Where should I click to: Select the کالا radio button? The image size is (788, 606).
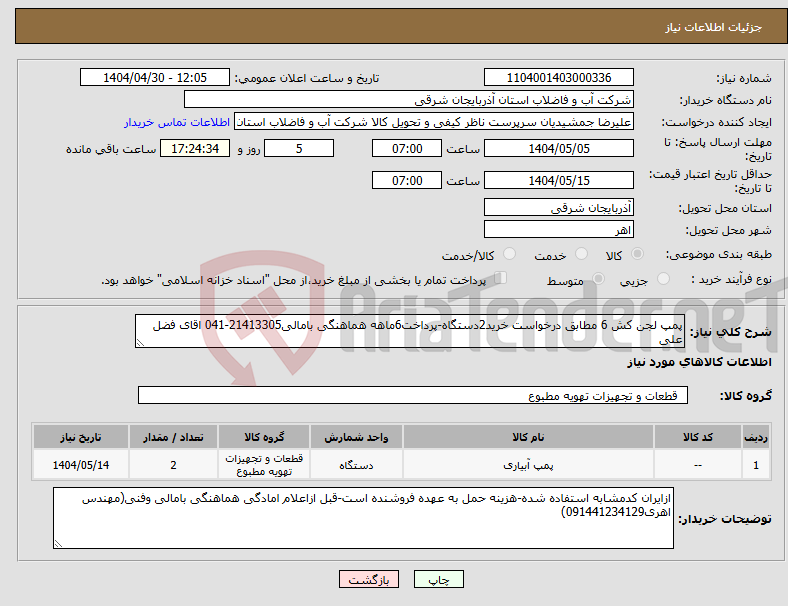637,254
